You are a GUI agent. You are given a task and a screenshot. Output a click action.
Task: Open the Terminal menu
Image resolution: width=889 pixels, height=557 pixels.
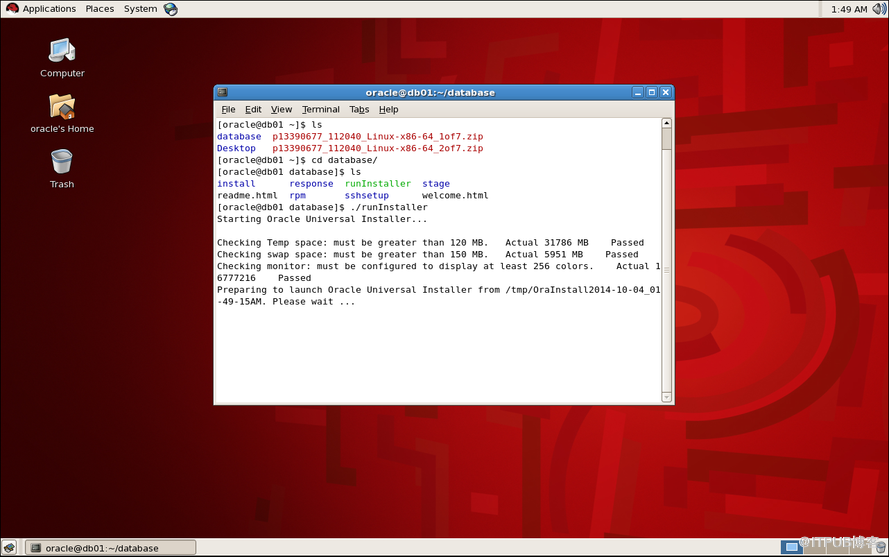tap(320, 109)
